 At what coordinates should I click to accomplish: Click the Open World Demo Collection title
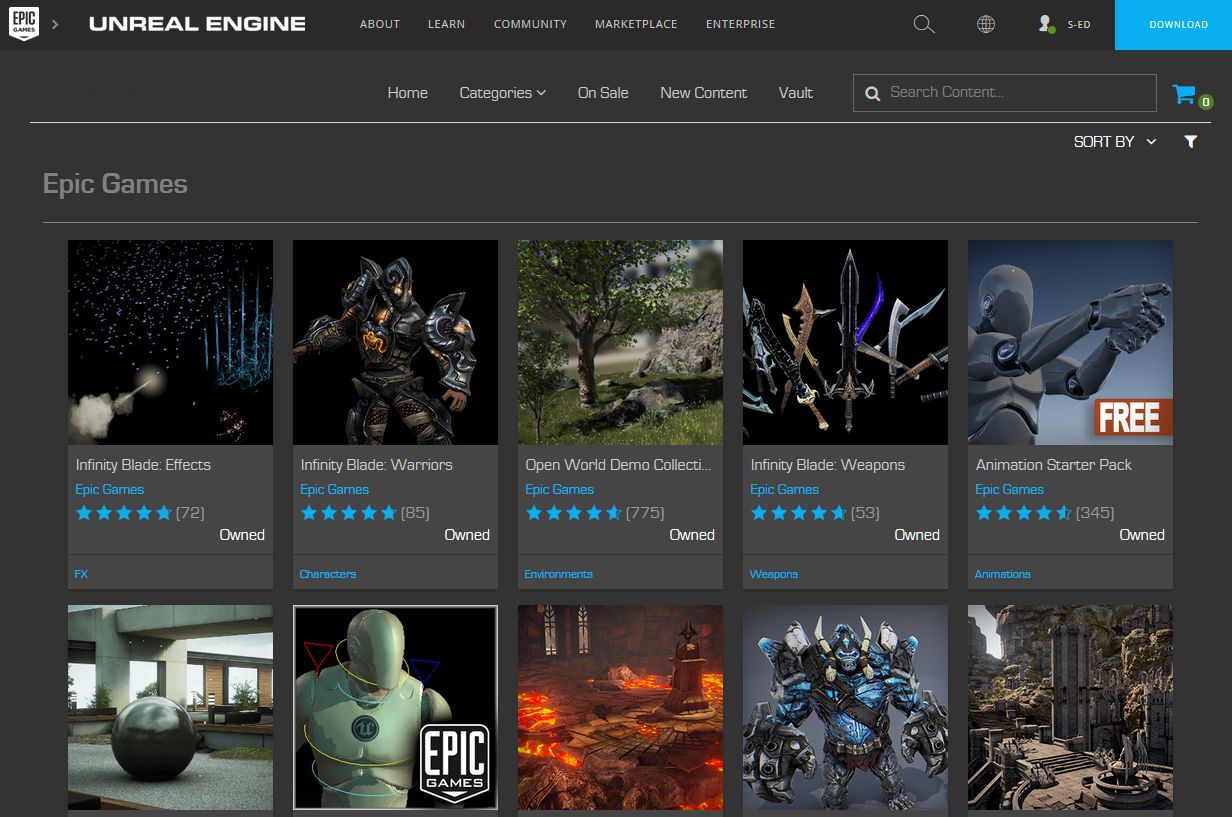click(618, 465)
